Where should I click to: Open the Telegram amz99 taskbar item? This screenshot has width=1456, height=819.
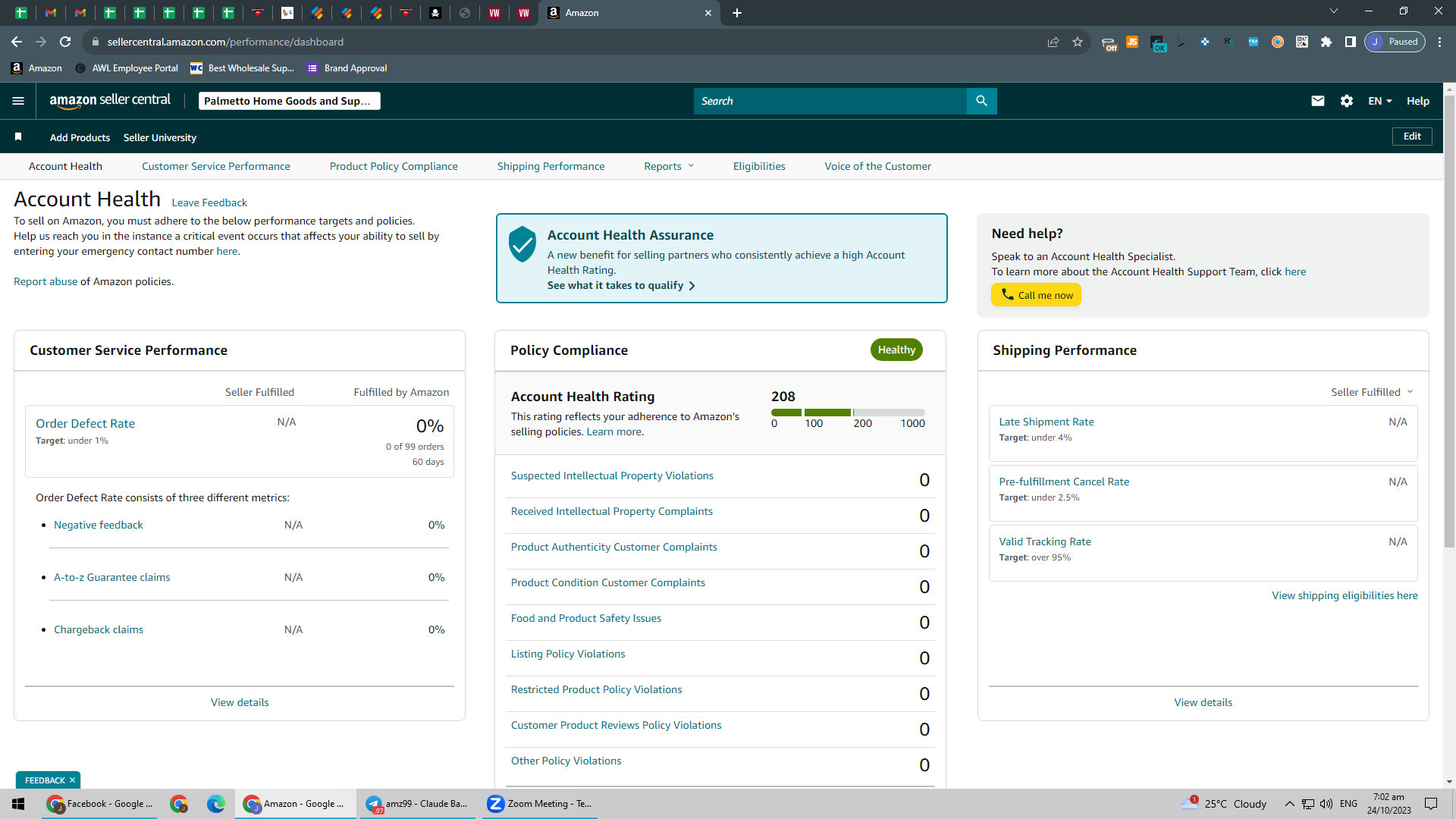pos(418,804)
